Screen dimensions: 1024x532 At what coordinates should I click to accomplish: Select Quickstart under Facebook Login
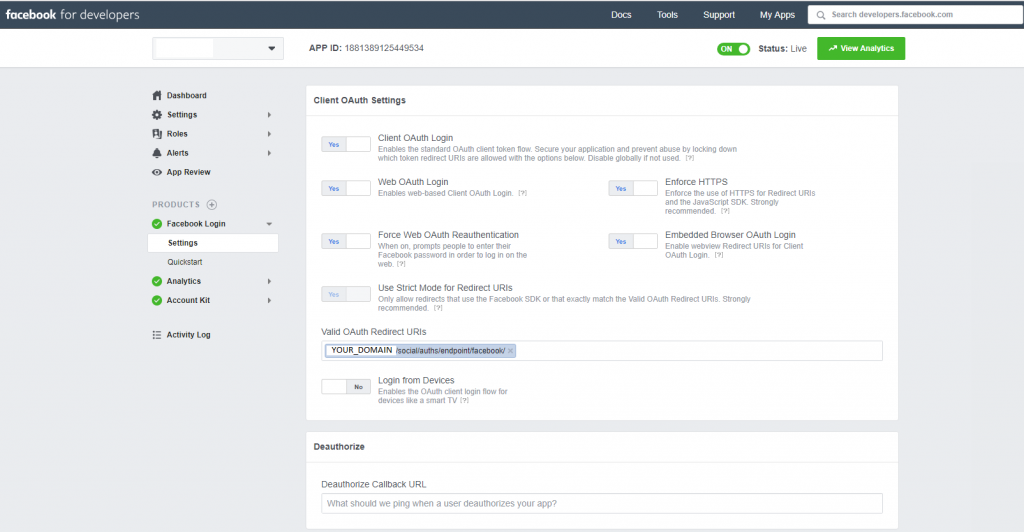pyautogui.click(x=185, y=262)
